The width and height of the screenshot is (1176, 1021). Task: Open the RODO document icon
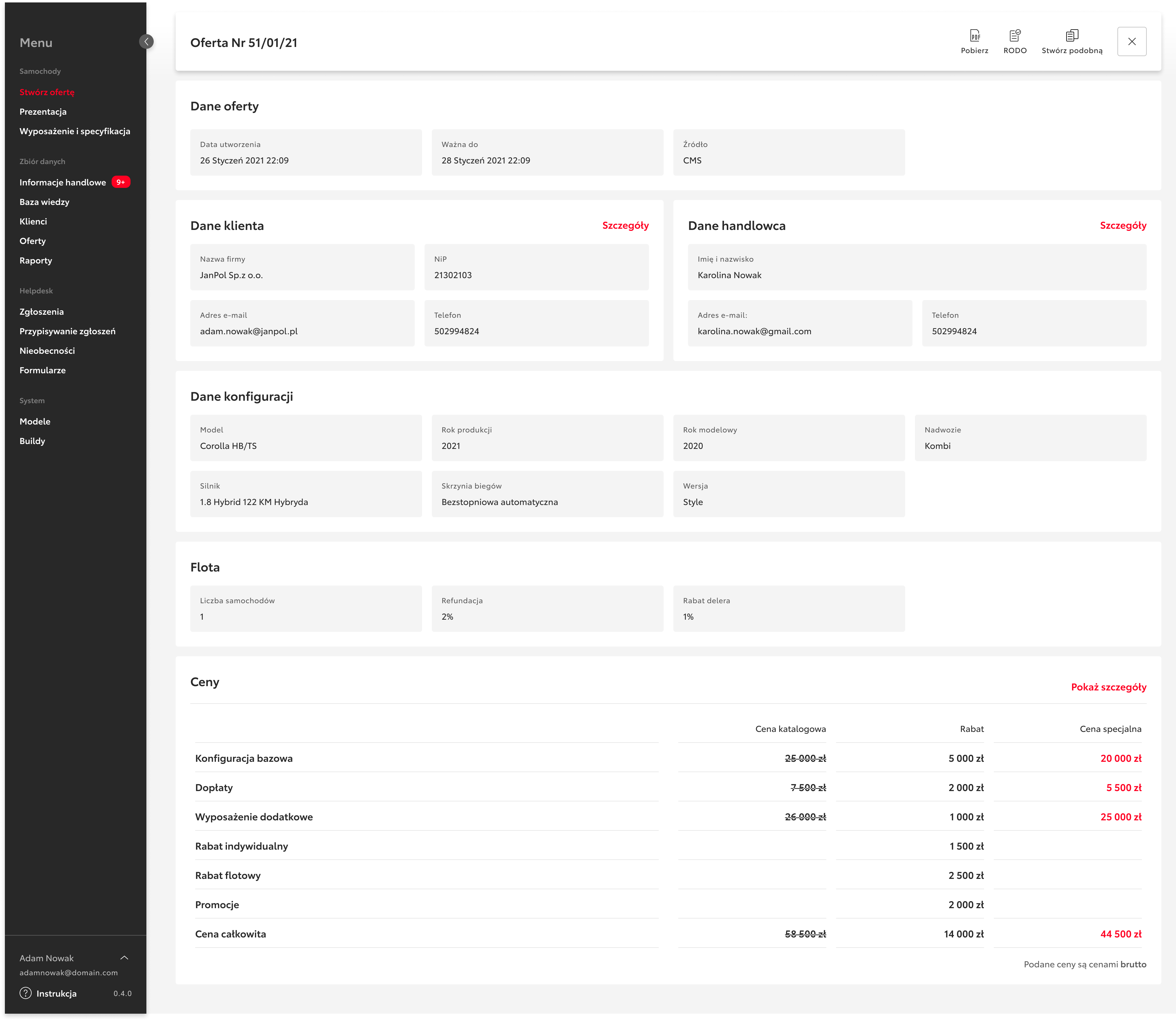[x=1015, y=36]
